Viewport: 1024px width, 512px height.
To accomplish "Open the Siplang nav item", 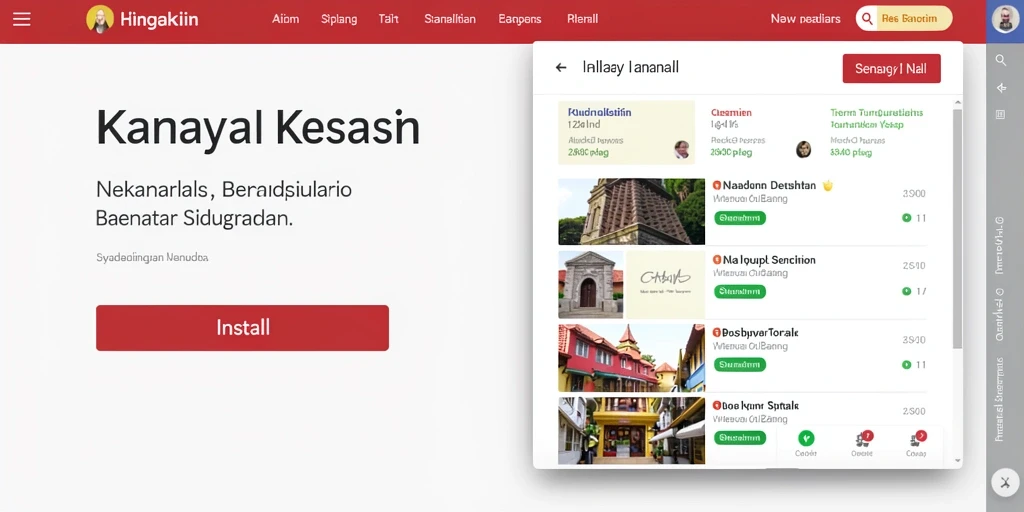I will point(339,19).
